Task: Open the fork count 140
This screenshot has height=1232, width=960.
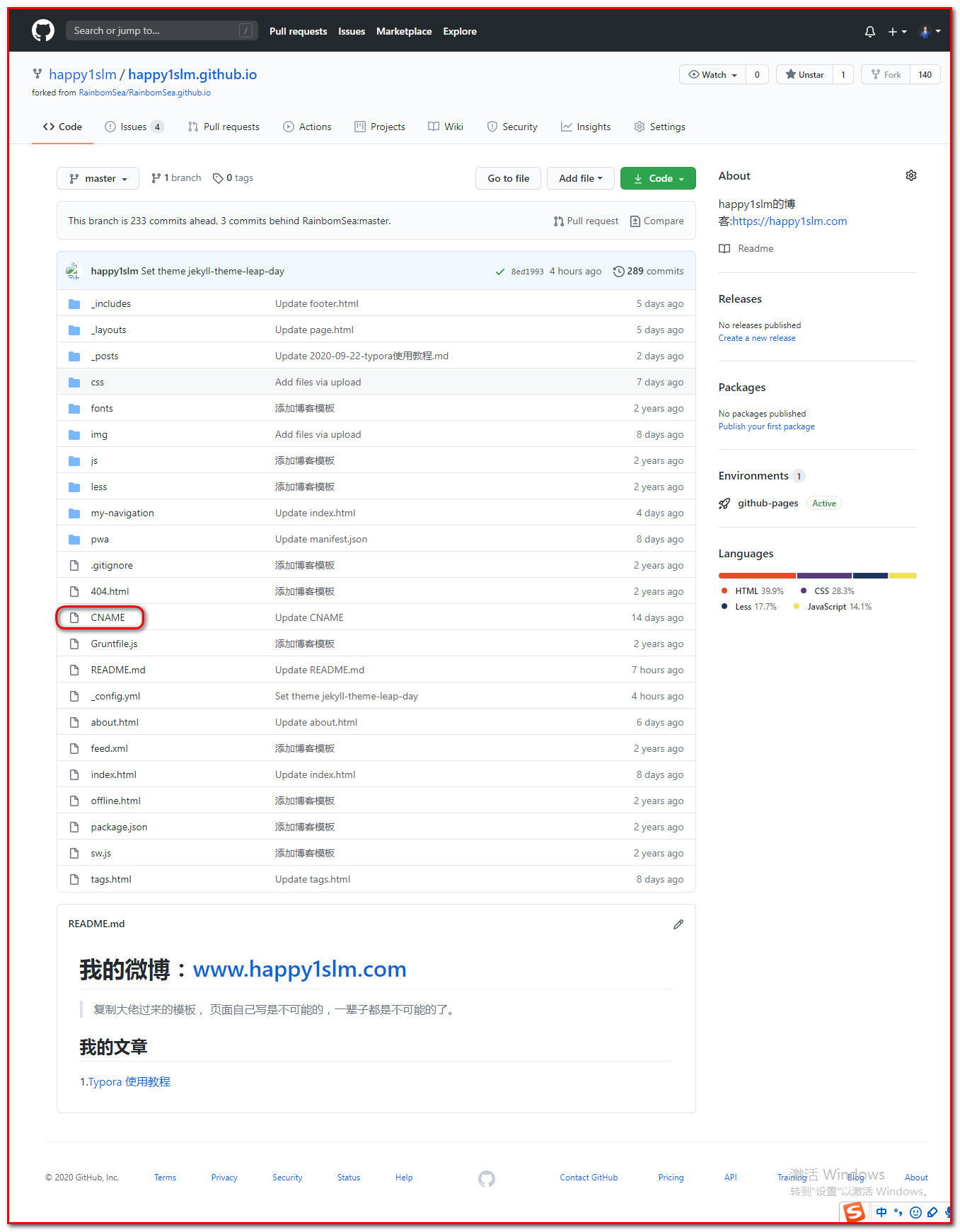Action: [x=925, y=74]
